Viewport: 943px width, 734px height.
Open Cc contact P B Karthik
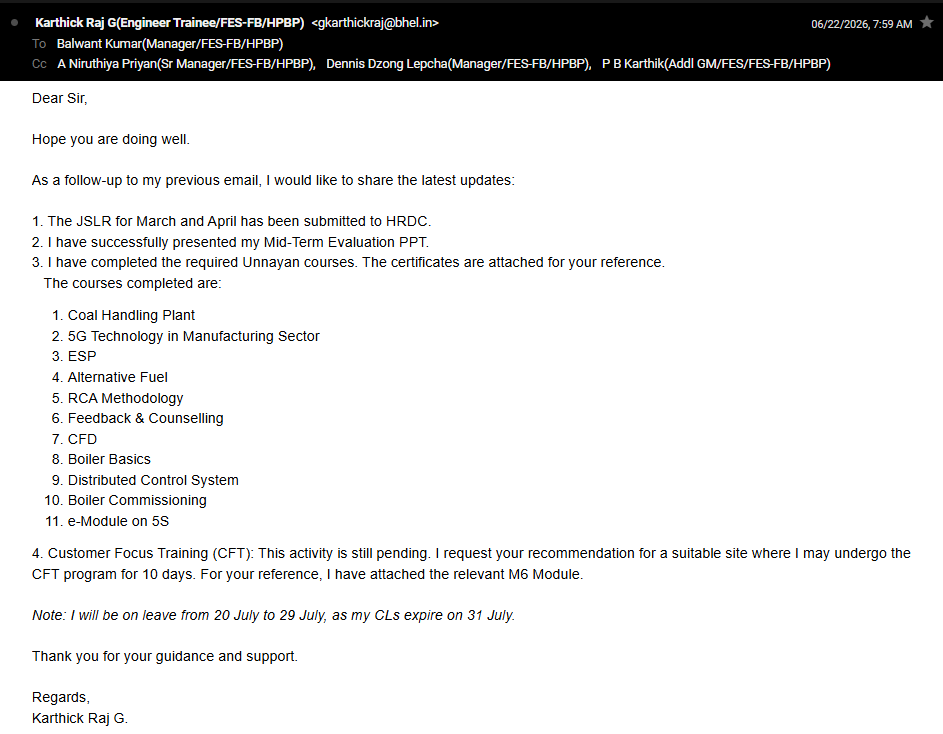pyautogui.click(x=716, y=64)
